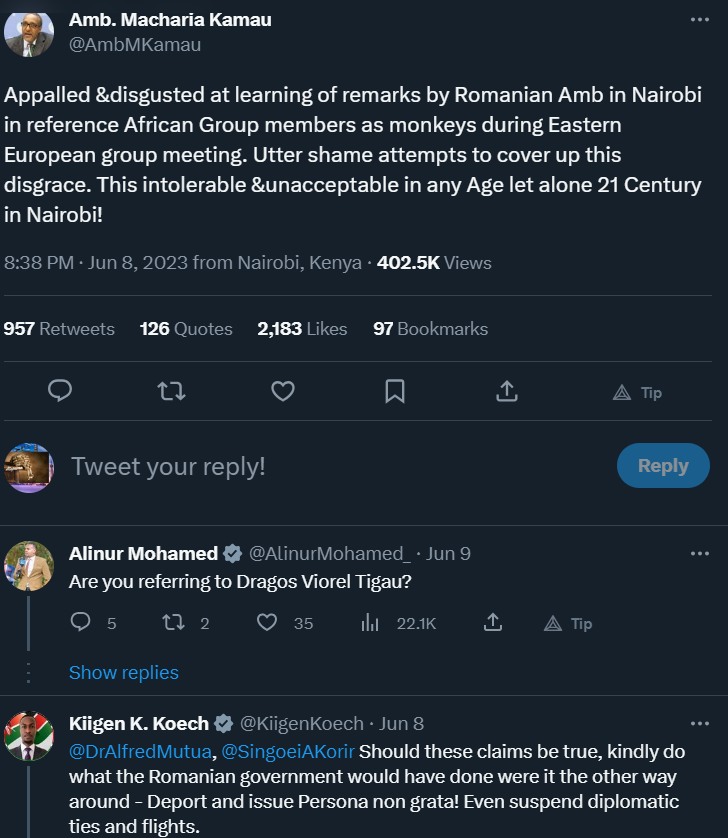Like Alinur Mohamed's reply
This screenshot has width=728, height=838.
point(267,623)
